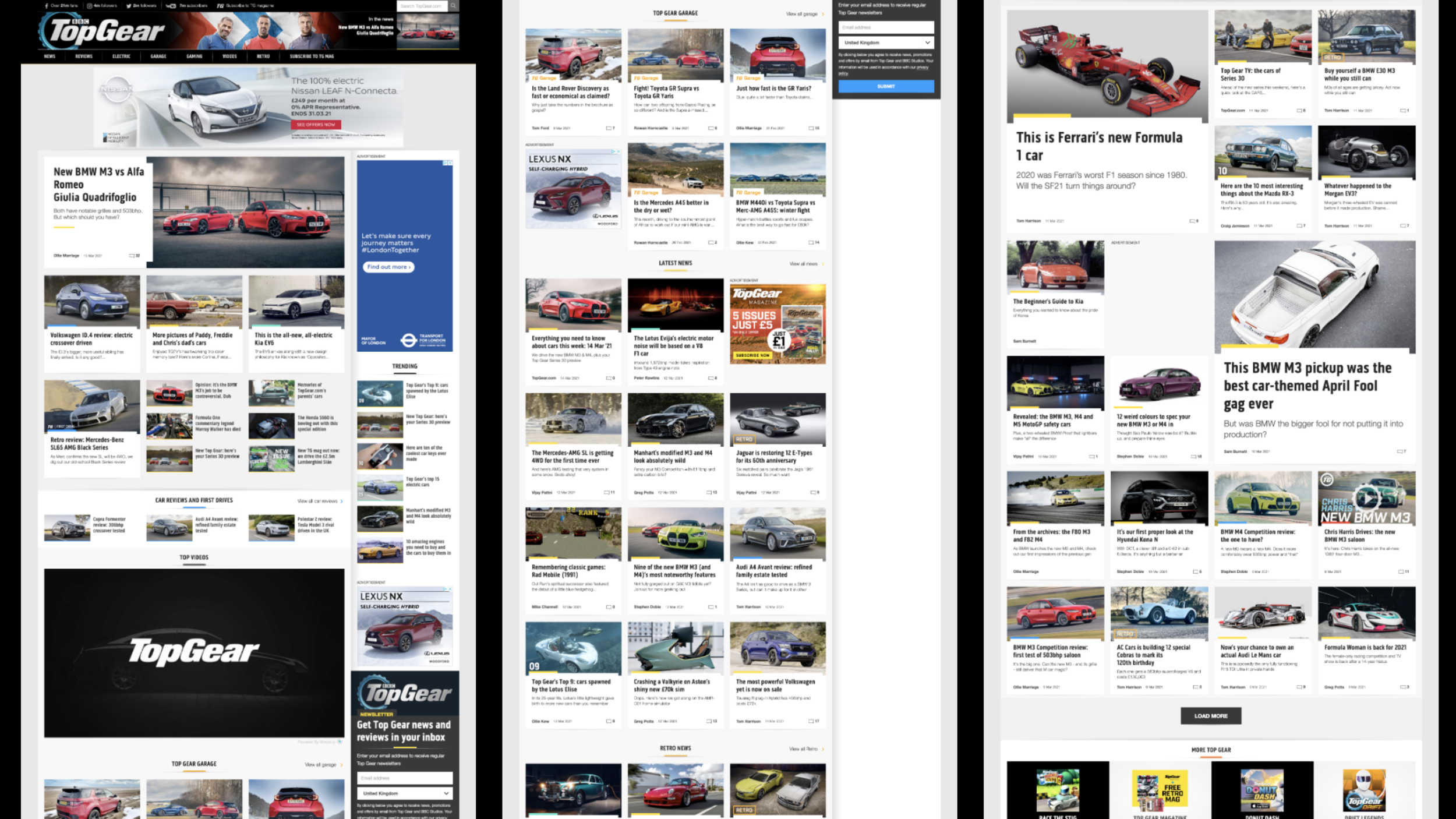Screen dimensions: 1456x819
Task: Open comments on GR Yaris article
Action: click(x=814, y=128)
